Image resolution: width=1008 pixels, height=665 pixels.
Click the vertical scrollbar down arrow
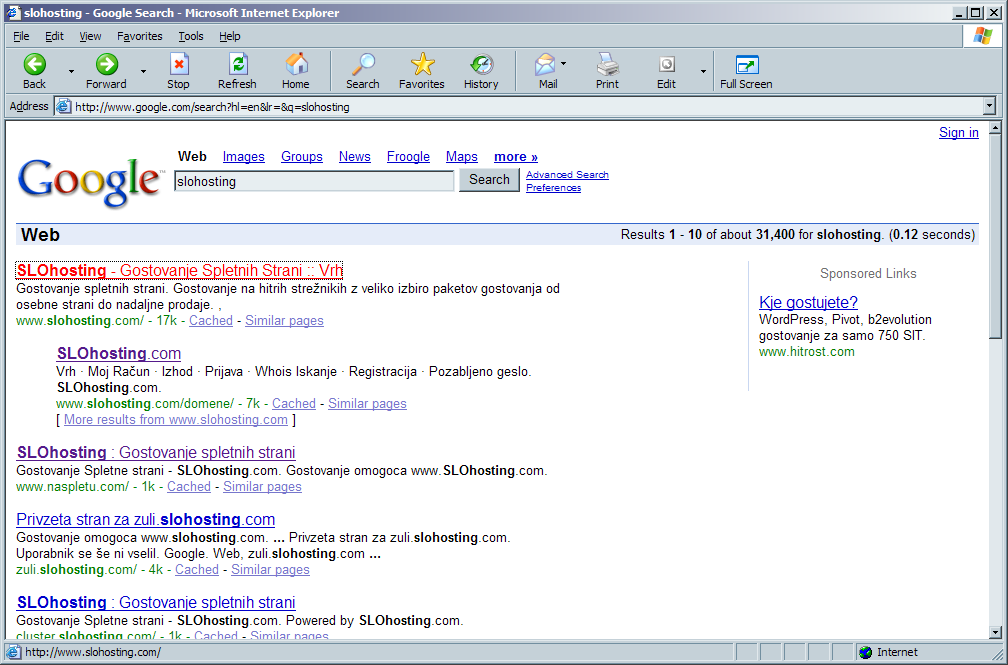[995, 633]
